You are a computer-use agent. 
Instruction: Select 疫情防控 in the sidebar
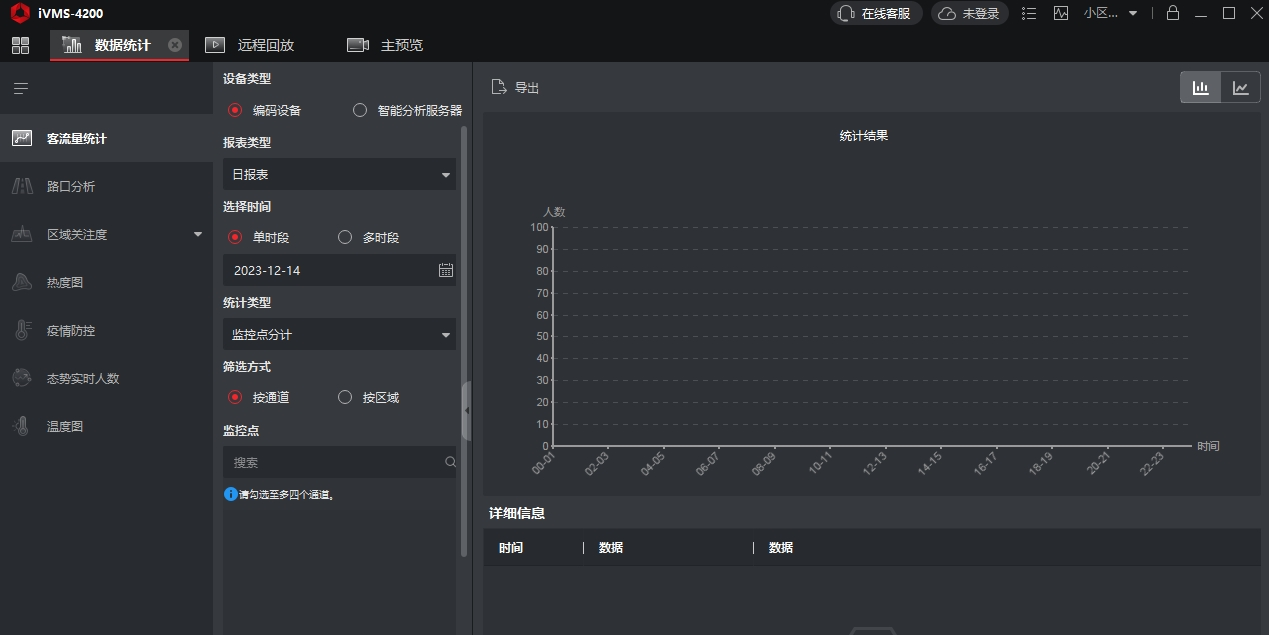[106, 331]
